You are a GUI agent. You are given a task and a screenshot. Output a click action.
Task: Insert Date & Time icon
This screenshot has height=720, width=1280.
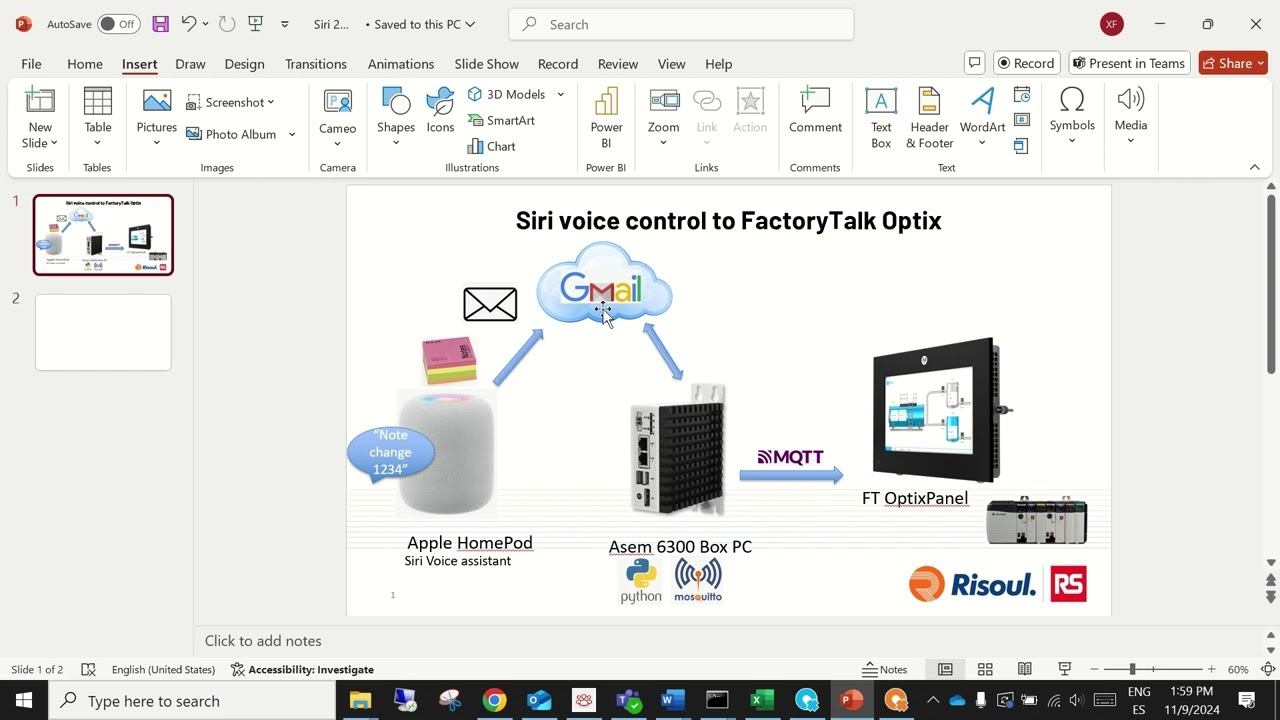point(1021,94)
